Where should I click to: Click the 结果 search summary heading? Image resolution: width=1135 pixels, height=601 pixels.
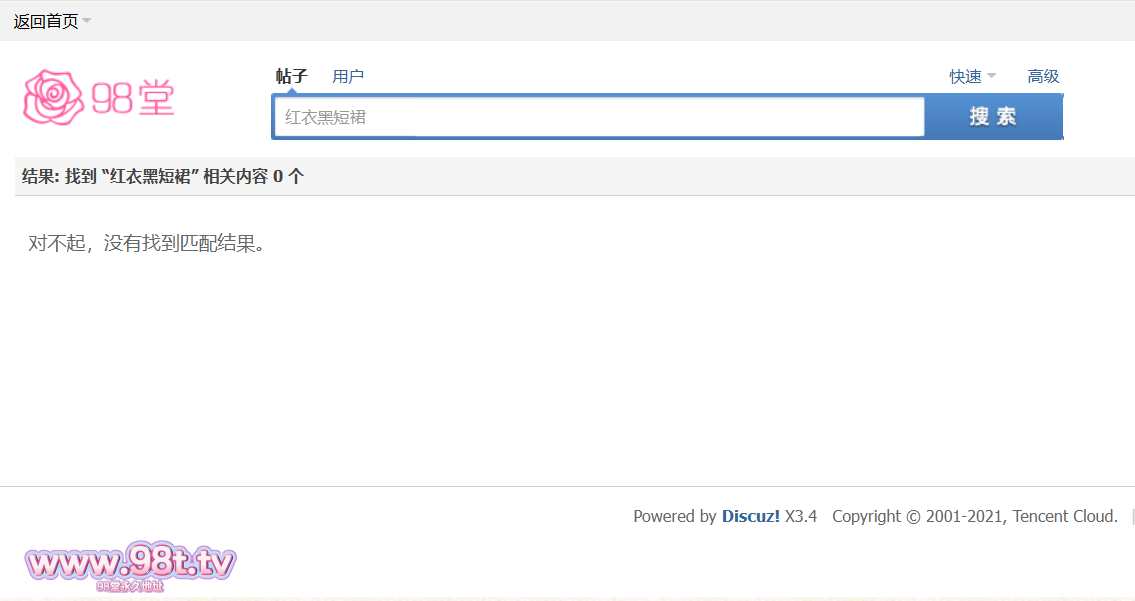(163, 176)
